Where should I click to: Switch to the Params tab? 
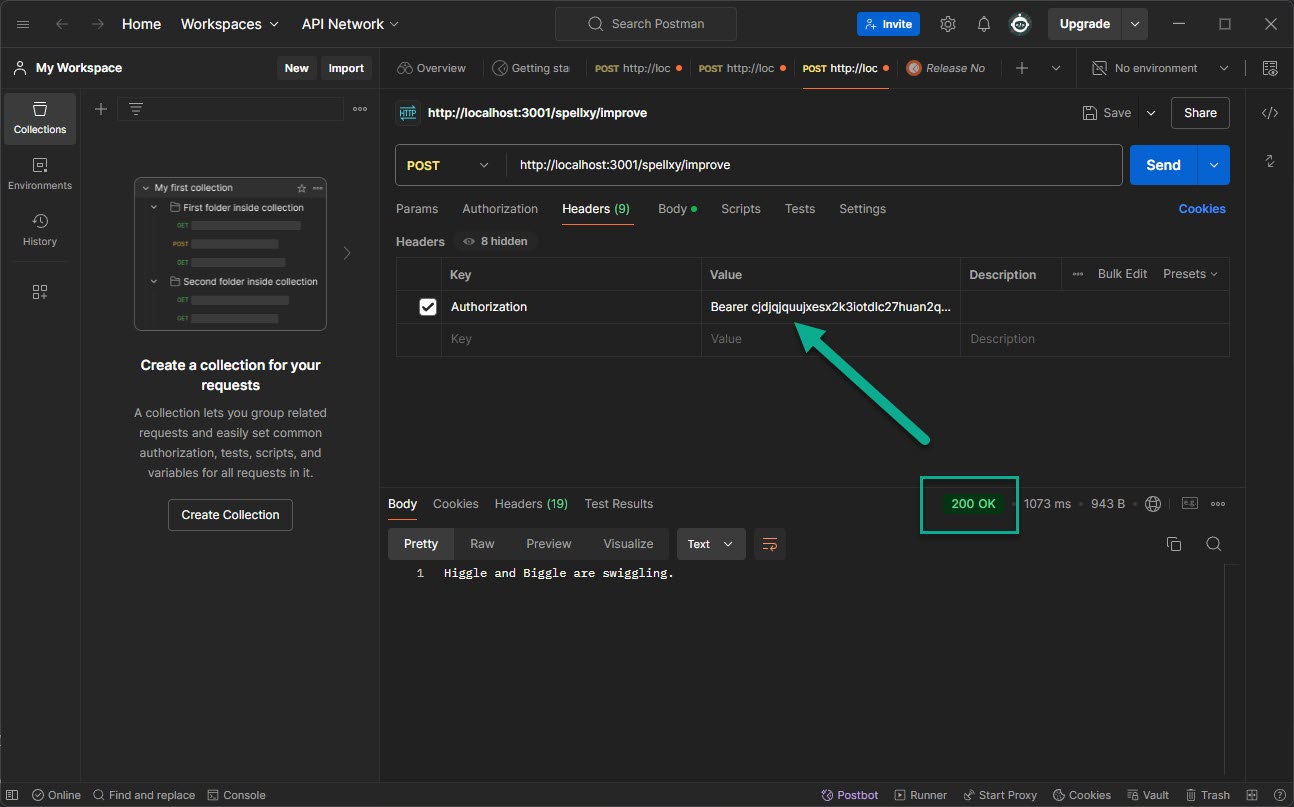tap(417, 209)
